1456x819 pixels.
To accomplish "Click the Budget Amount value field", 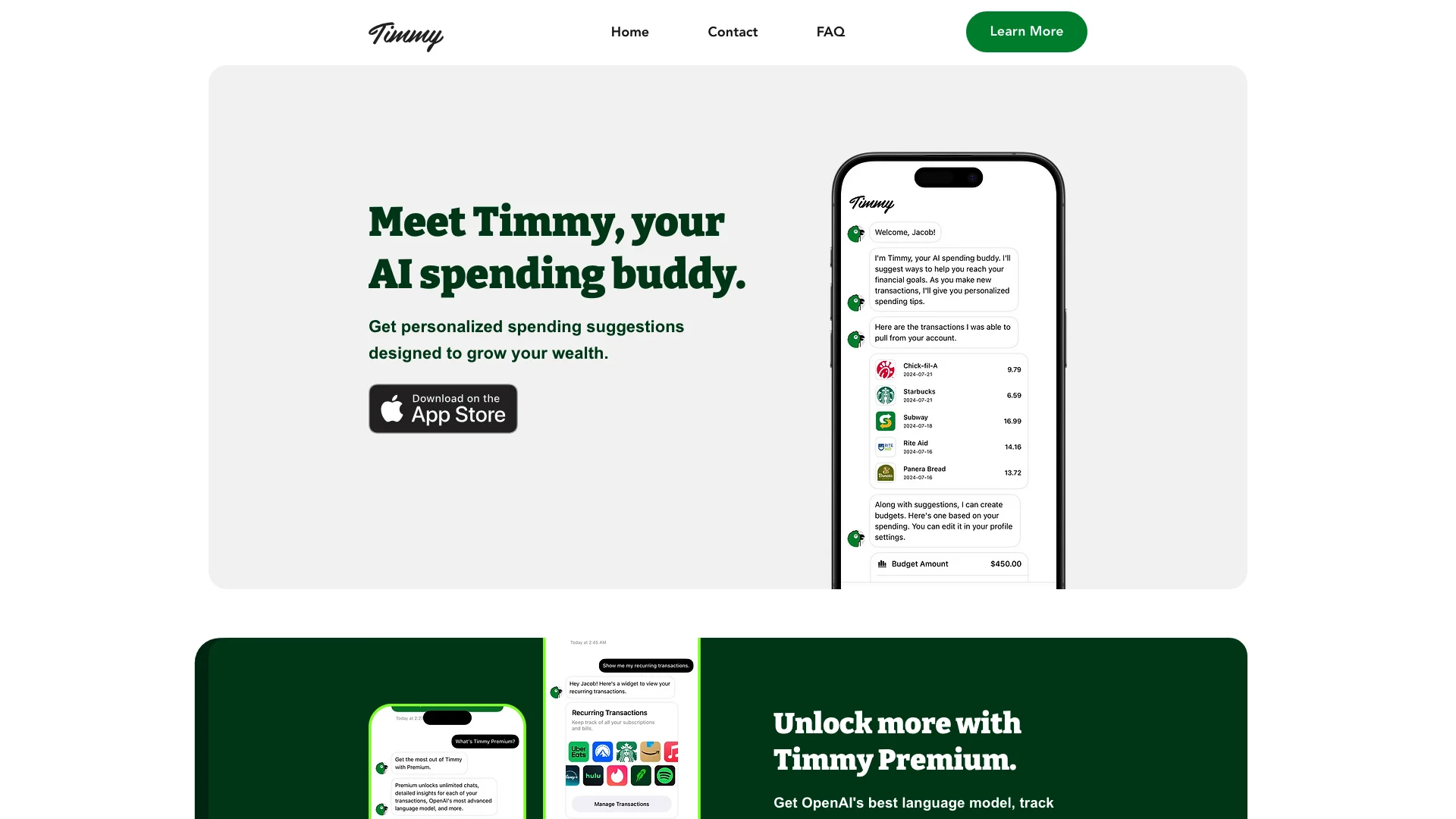I will [1006, 563].
